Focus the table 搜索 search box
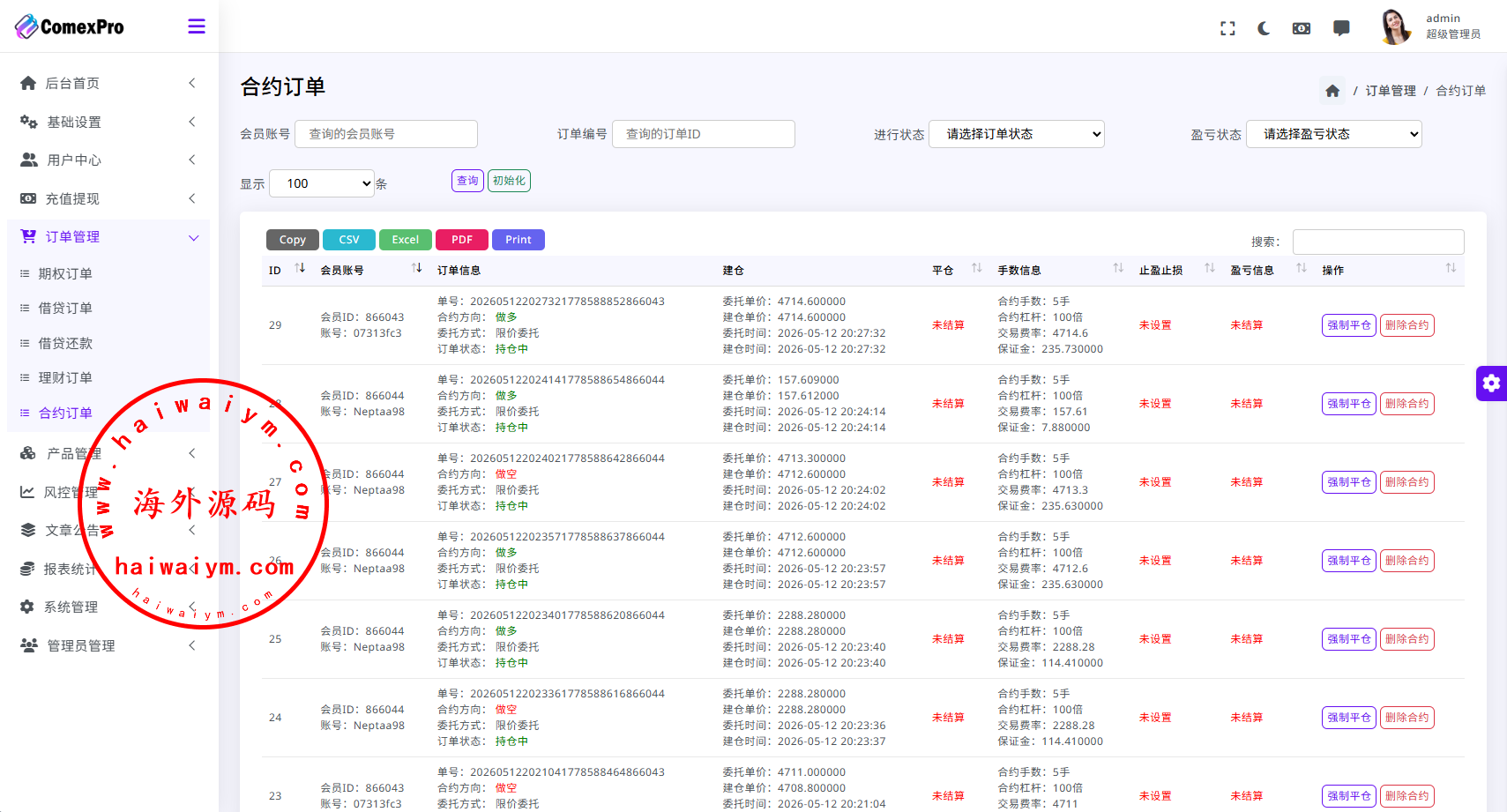Viewport: 1507px width, 812px height. click(x=1378, y=242)
